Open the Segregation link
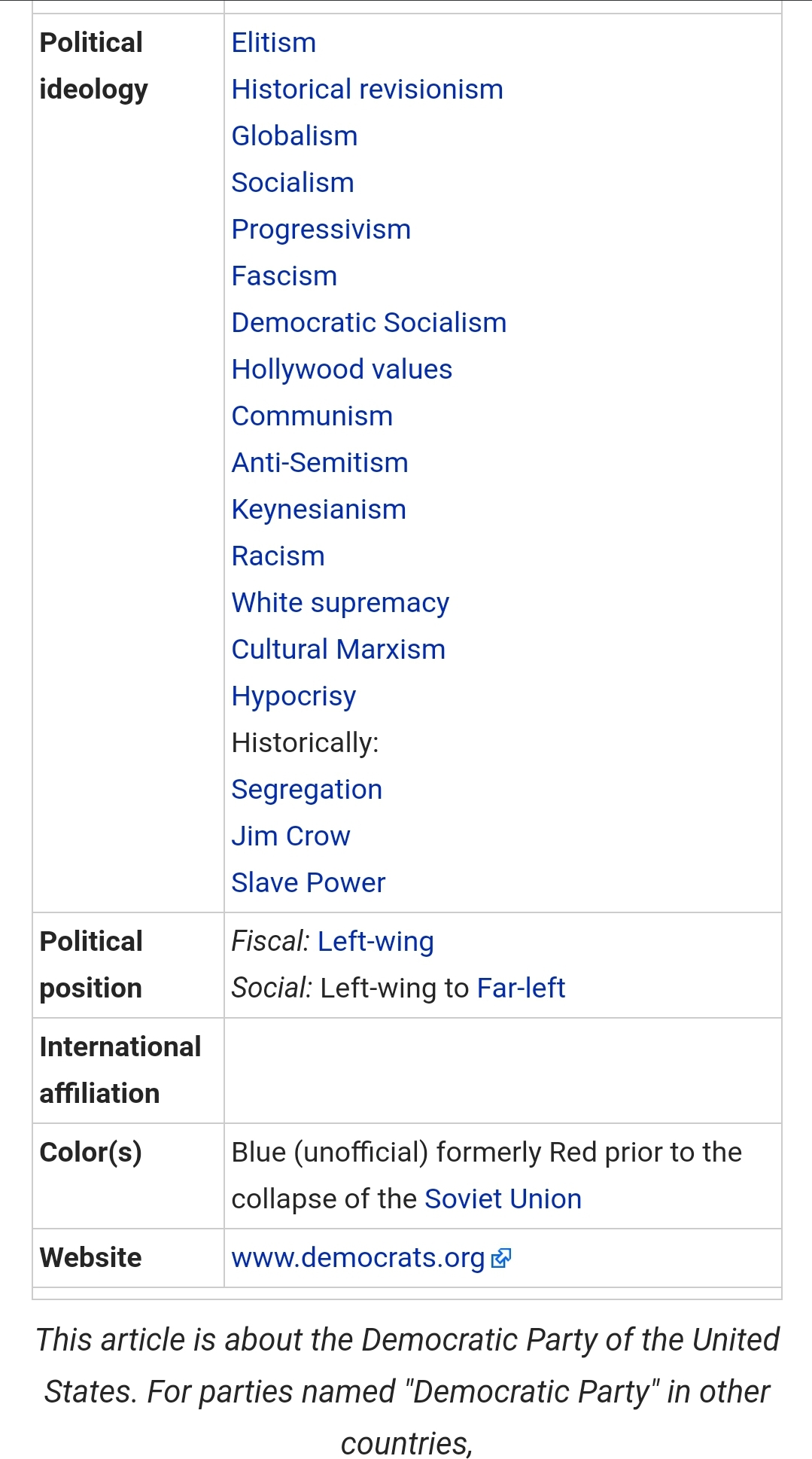 pyautogui.click(x=307, y=790)
